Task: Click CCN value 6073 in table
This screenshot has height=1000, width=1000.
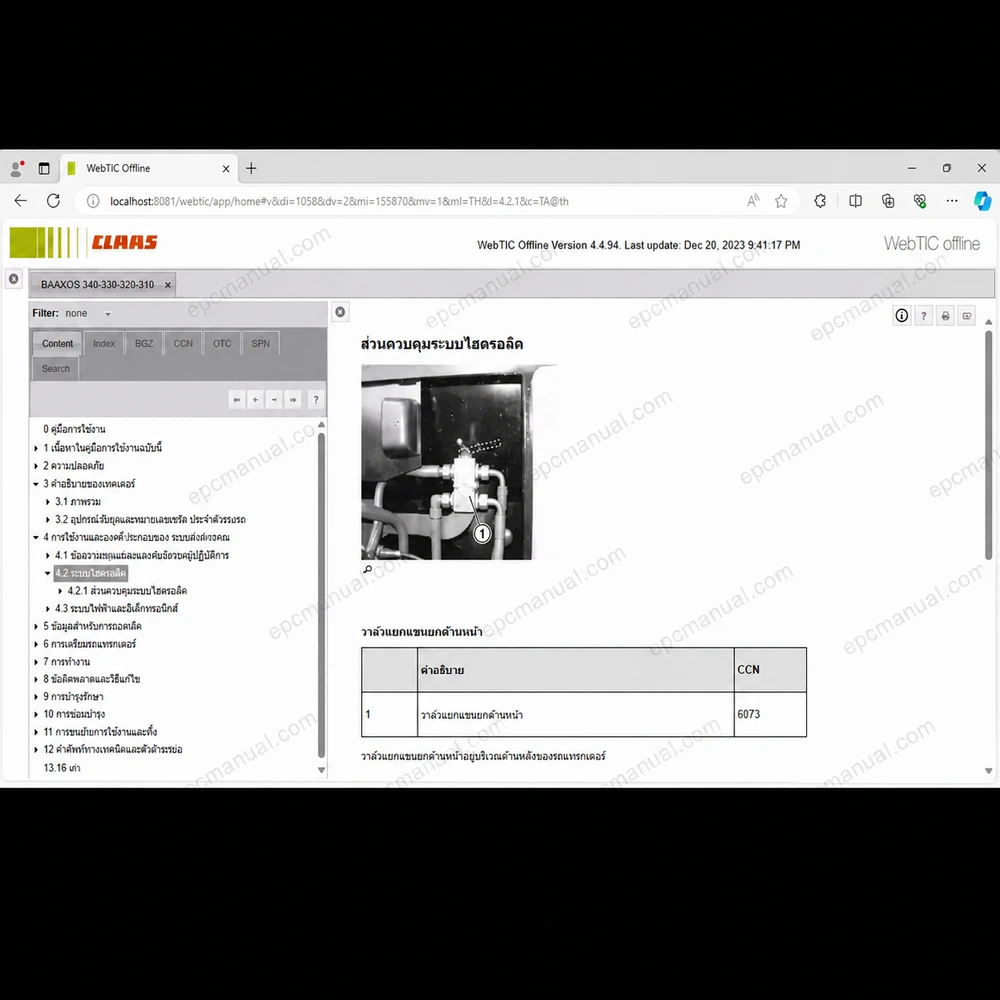Action: tap(749, 714)
